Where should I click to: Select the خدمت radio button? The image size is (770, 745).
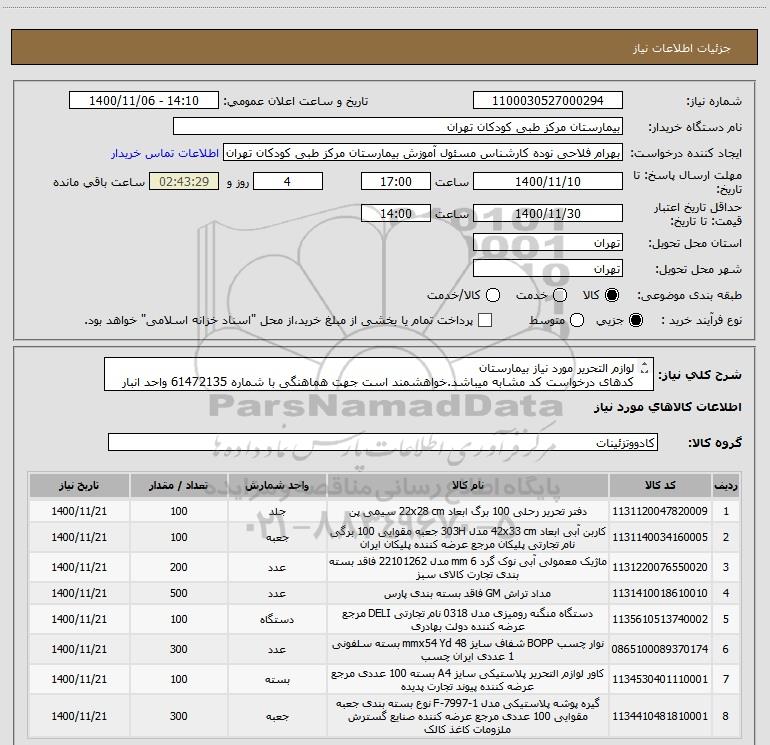[x=560, y=295]
